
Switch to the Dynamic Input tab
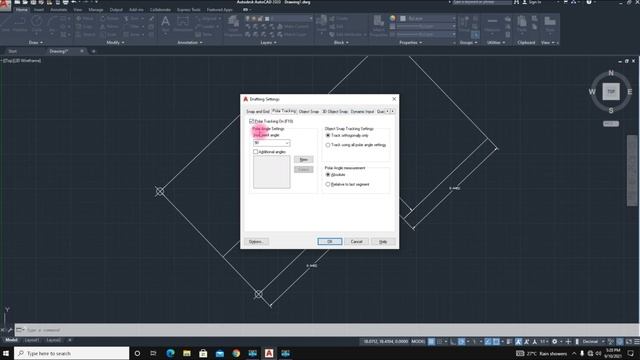pos(362,111)
